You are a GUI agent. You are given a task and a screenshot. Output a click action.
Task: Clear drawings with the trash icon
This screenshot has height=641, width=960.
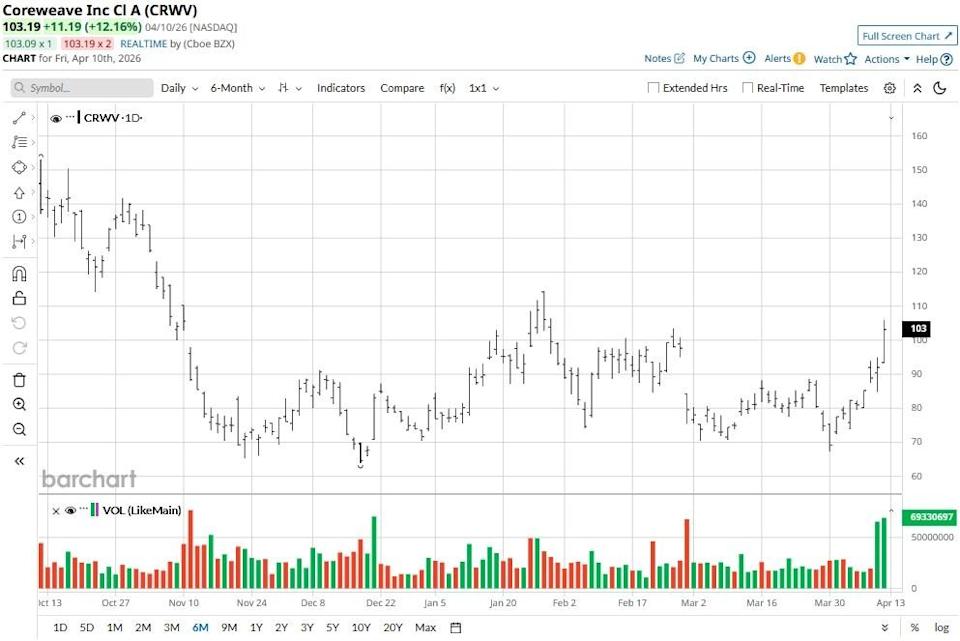tap(18, 380)
